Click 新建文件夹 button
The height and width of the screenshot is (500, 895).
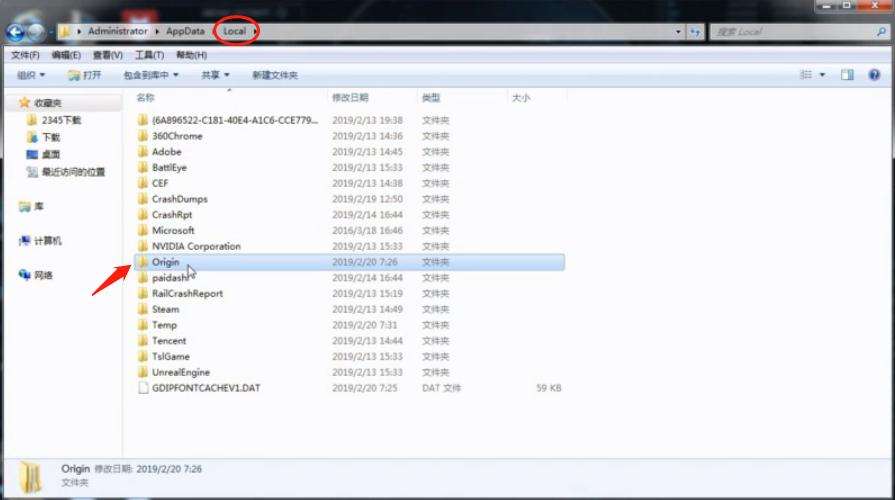click(x=275, y=75)
